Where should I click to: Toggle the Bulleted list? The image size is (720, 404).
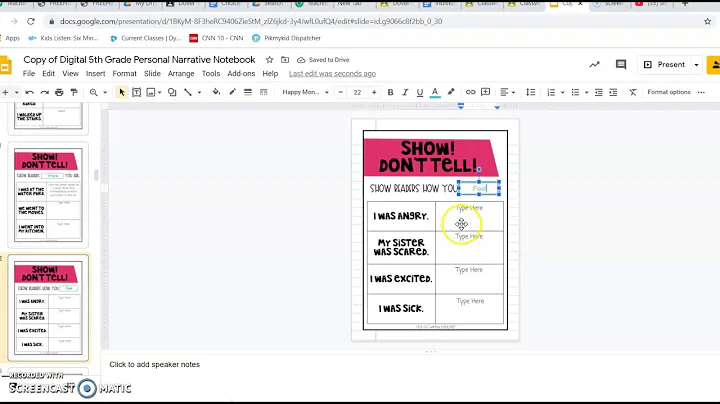coord(575,92)
